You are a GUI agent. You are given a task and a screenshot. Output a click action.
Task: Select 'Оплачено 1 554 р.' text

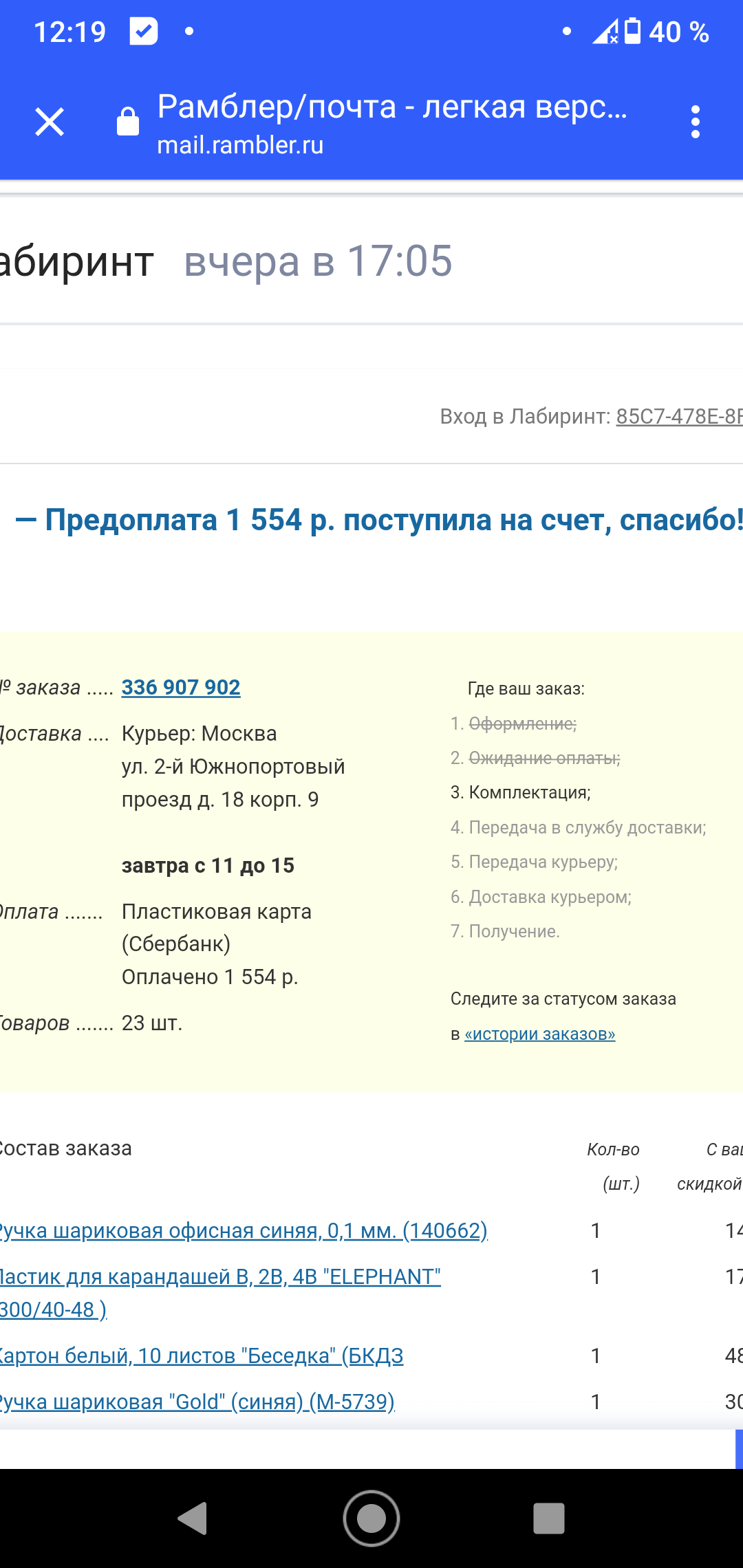coord(210,977)
